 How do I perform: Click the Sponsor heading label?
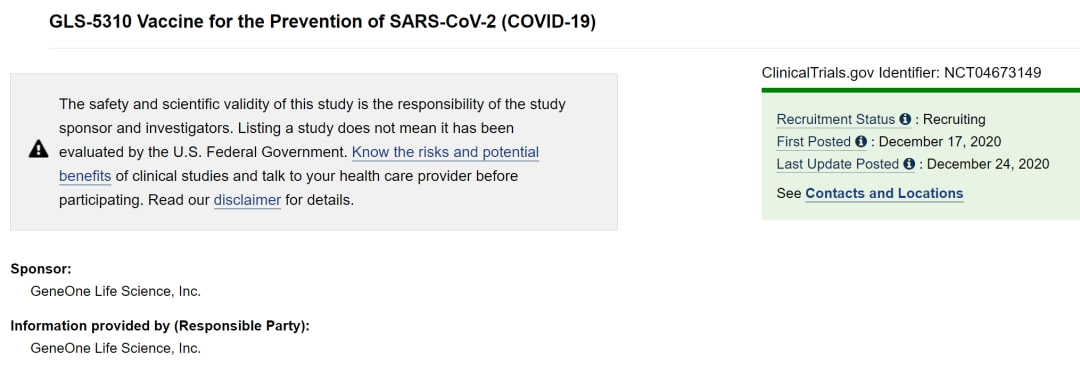tap(41, 269)
